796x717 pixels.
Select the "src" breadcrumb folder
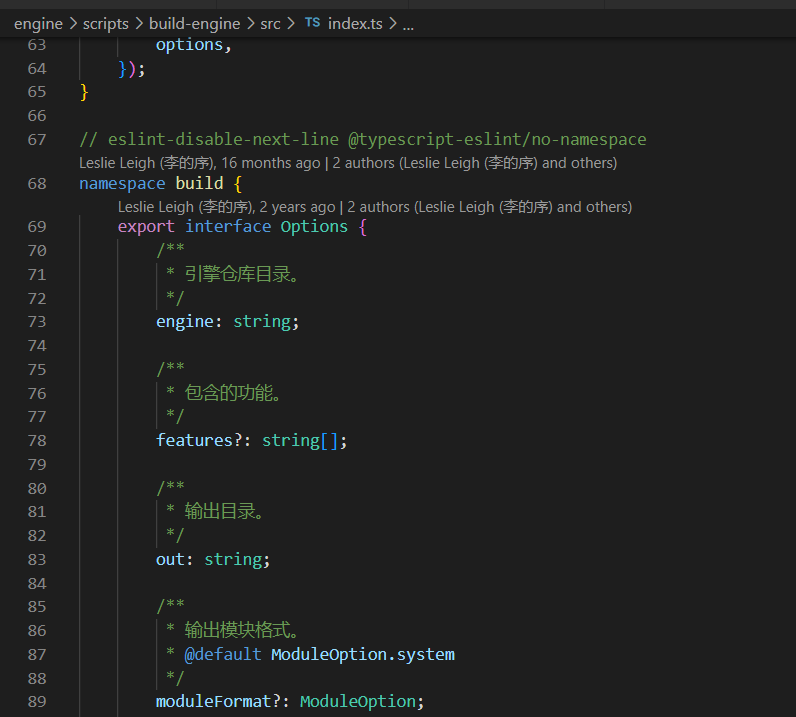coord(270,24)
